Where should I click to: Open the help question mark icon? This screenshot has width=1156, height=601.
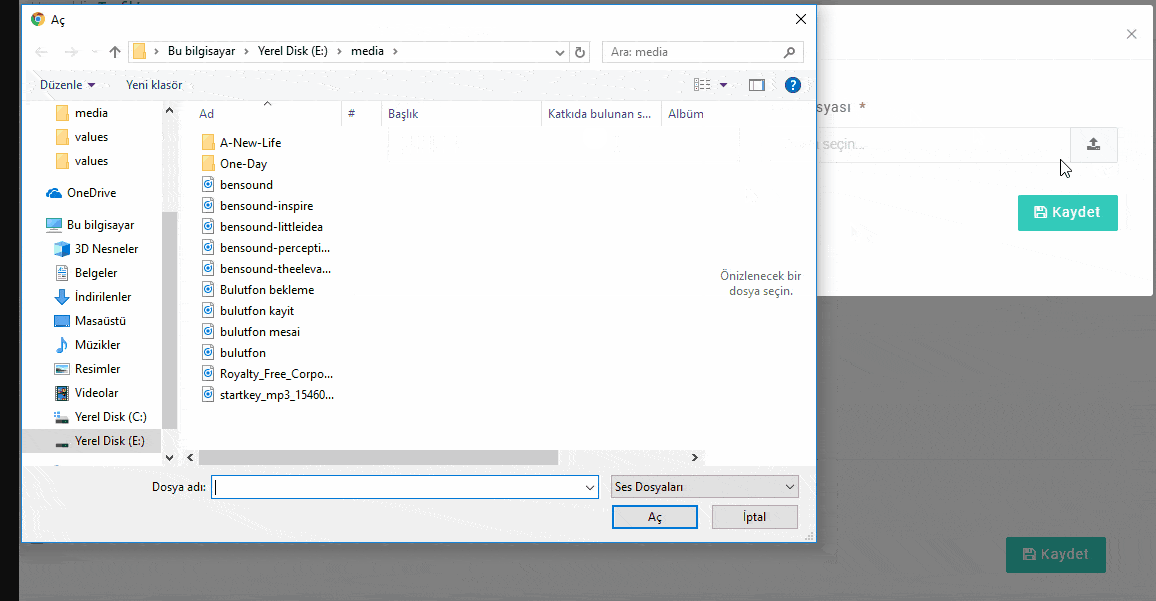pos(793,85)
